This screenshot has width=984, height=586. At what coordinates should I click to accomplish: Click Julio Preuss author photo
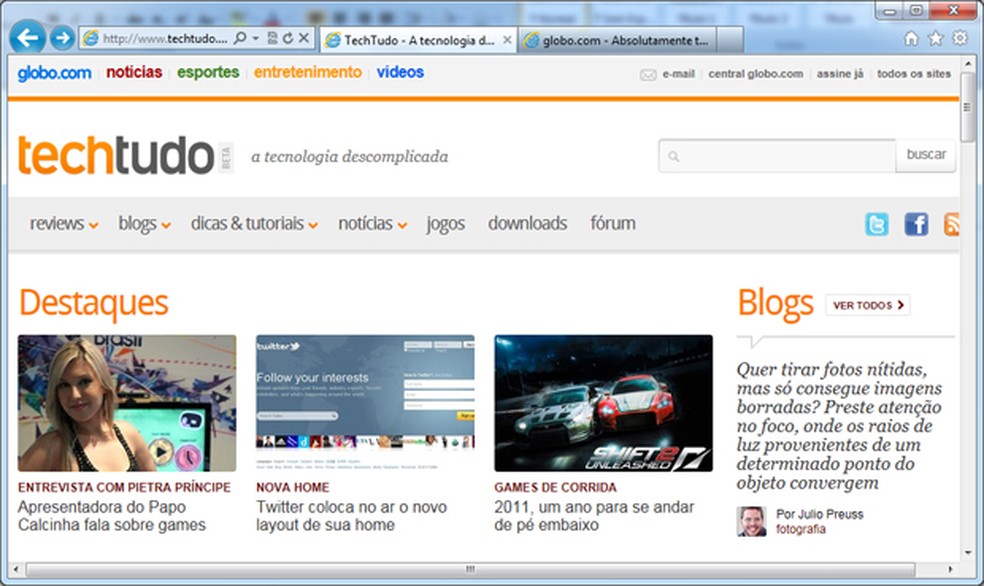751,521
